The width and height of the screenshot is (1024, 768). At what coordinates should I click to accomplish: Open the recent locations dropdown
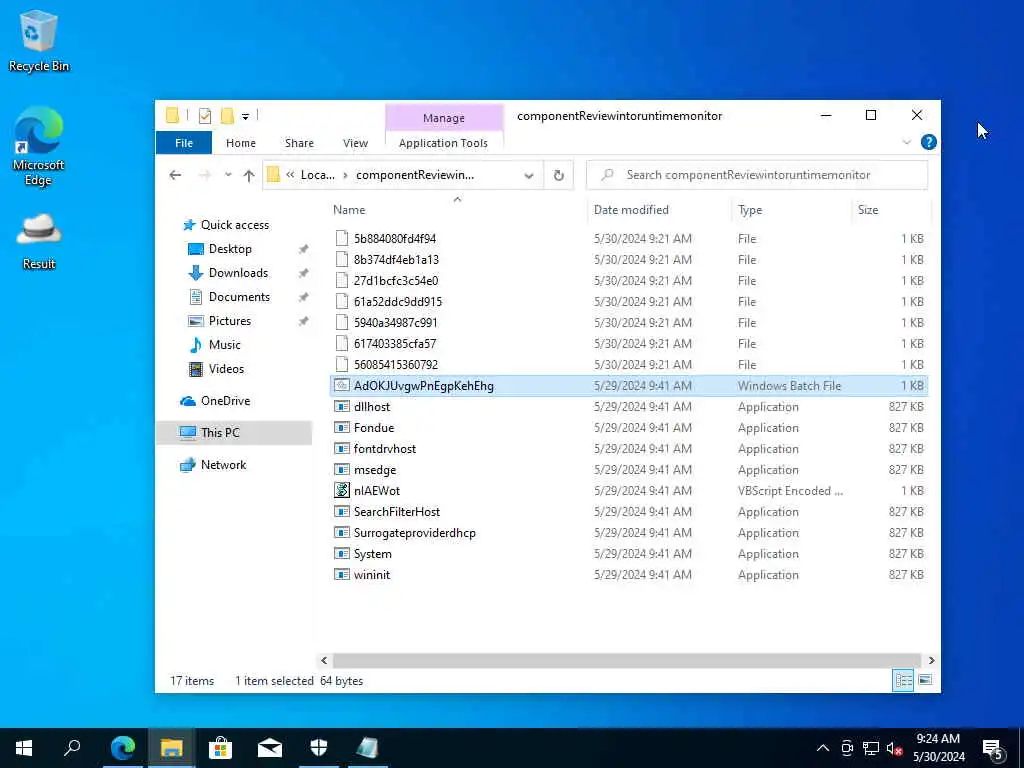coord(228,175)
